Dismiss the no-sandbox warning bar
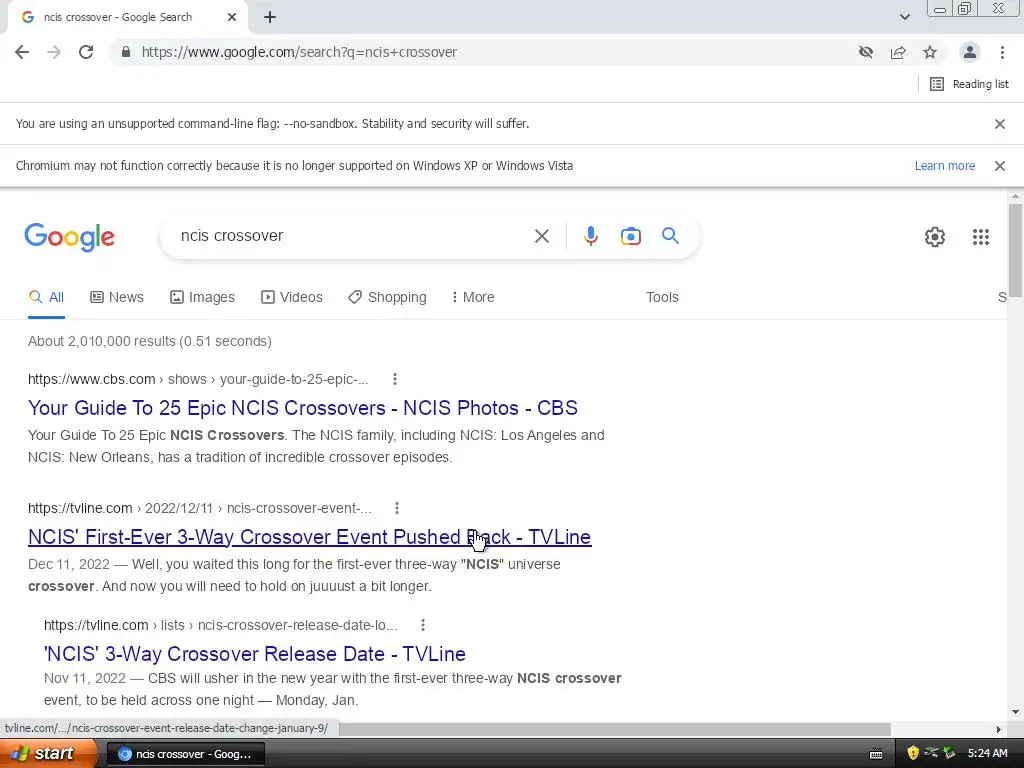Image resolution: width=1024 pixels, height=768 pixels. click(1000, 124)
